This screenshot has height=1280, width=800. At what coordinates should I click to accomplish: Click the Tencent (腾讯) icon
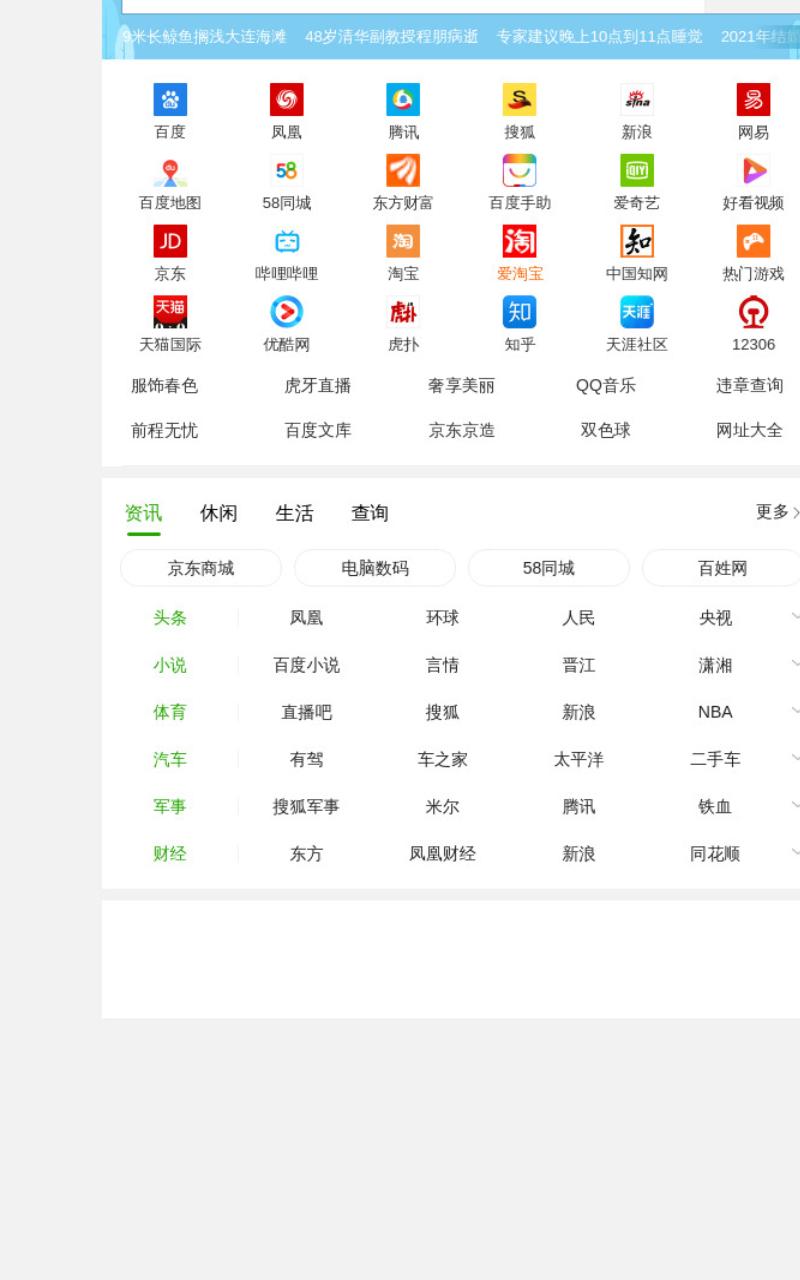(x=403, y=100)
